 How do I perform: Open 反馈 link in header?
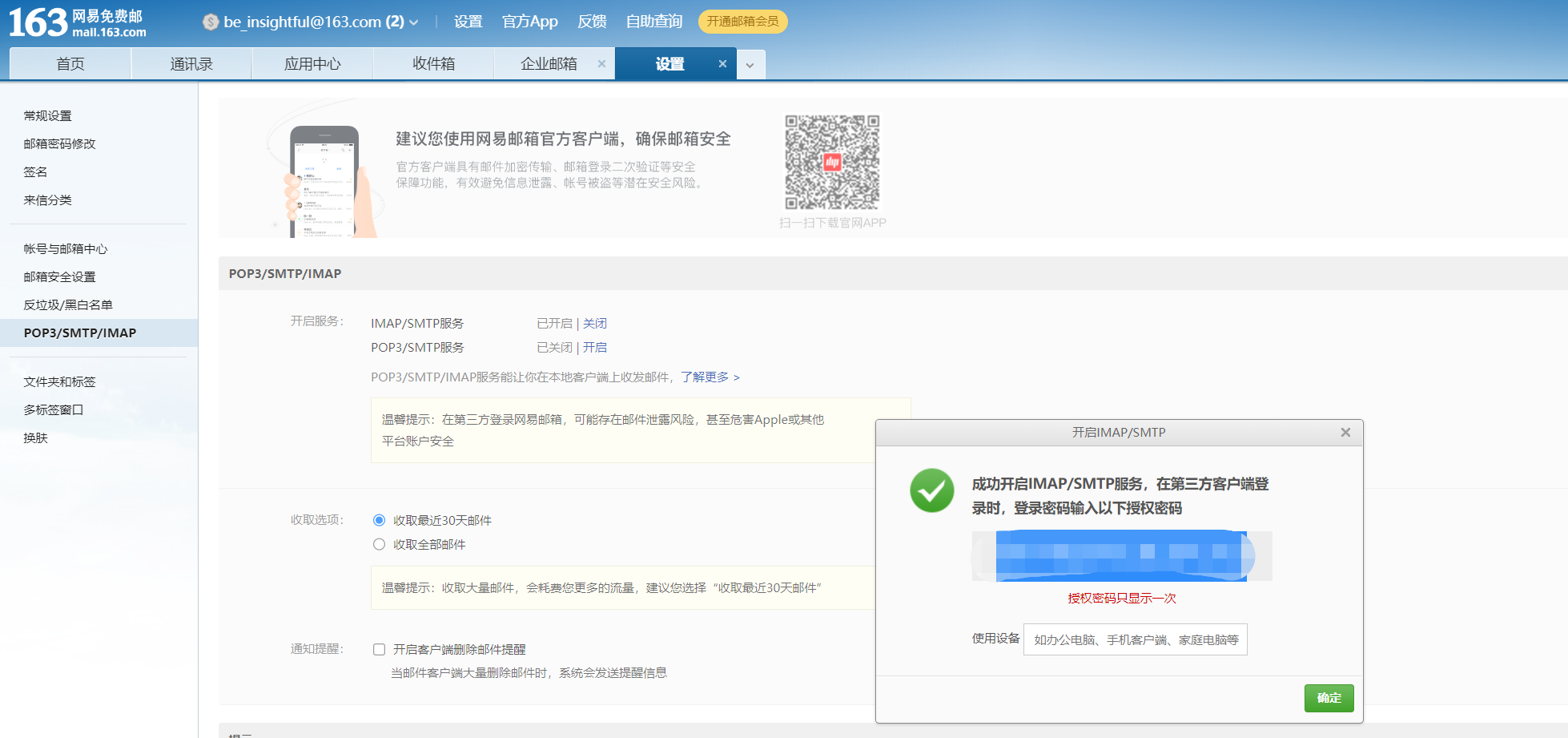(592, 22)
